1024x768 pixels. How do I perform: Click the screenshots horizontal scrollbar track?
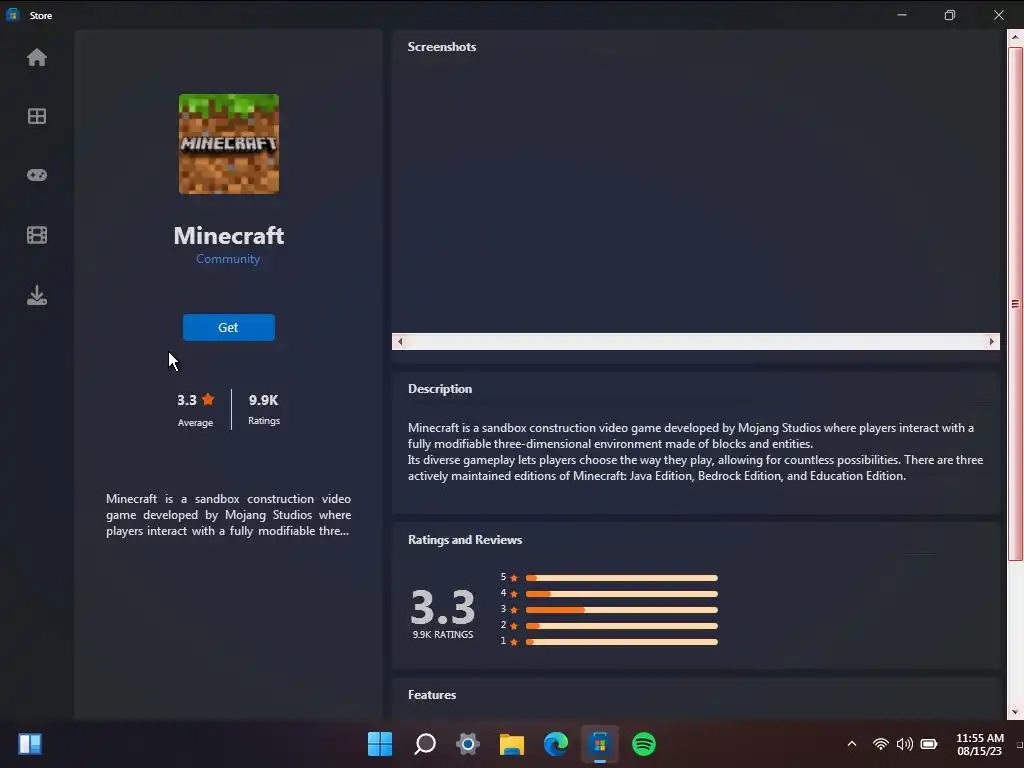coord(696,342)
